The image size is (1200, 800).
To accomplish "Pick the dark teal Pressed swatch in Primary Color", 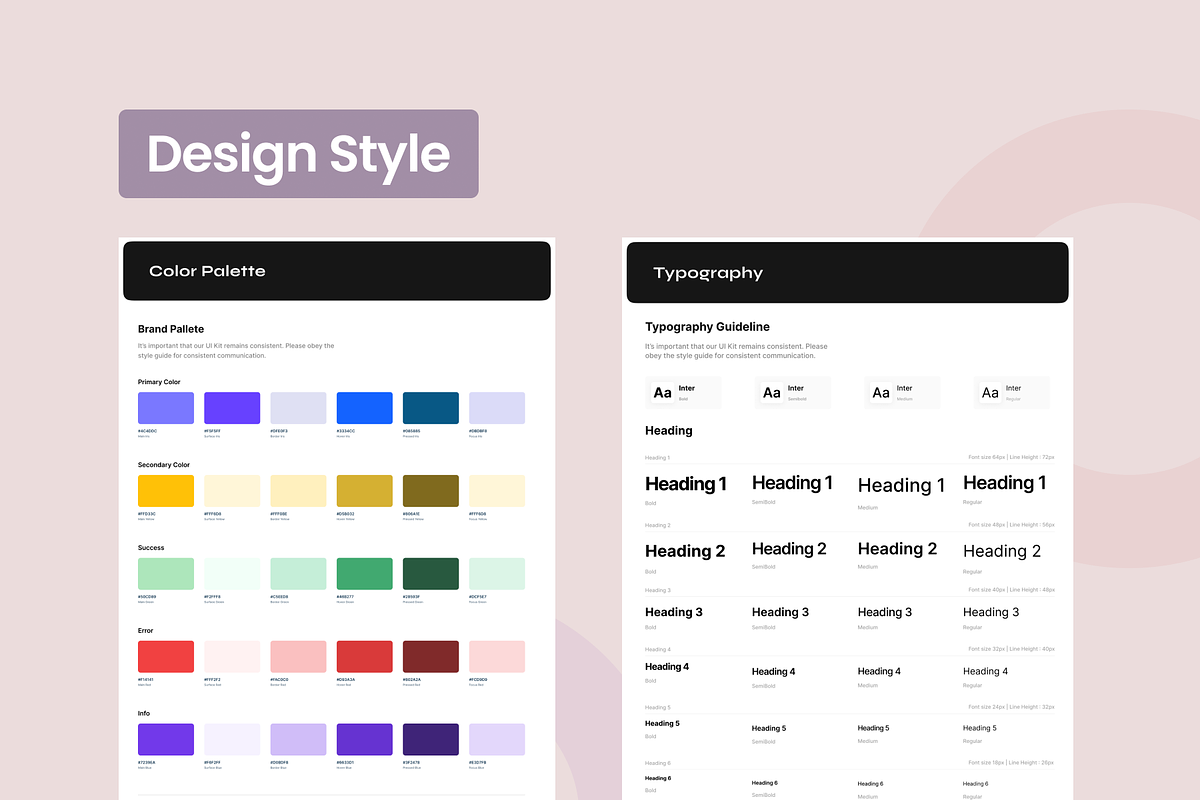I will 431,408.
